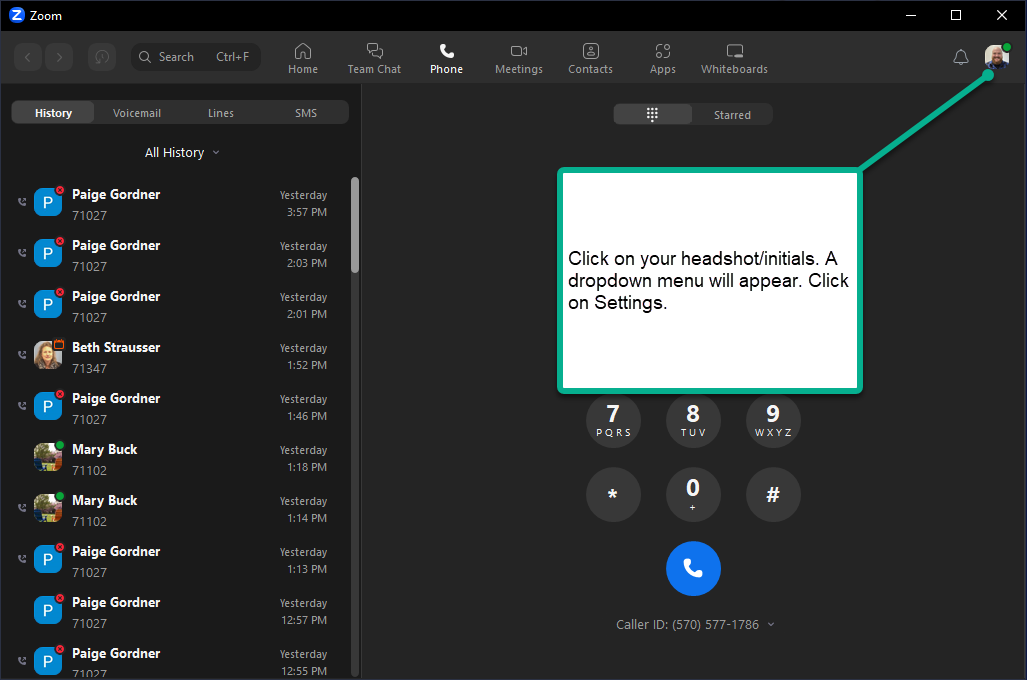This screenshot has height=680, width=1027.
Task: Click the call history scrollbar
Action: (355, 225)
